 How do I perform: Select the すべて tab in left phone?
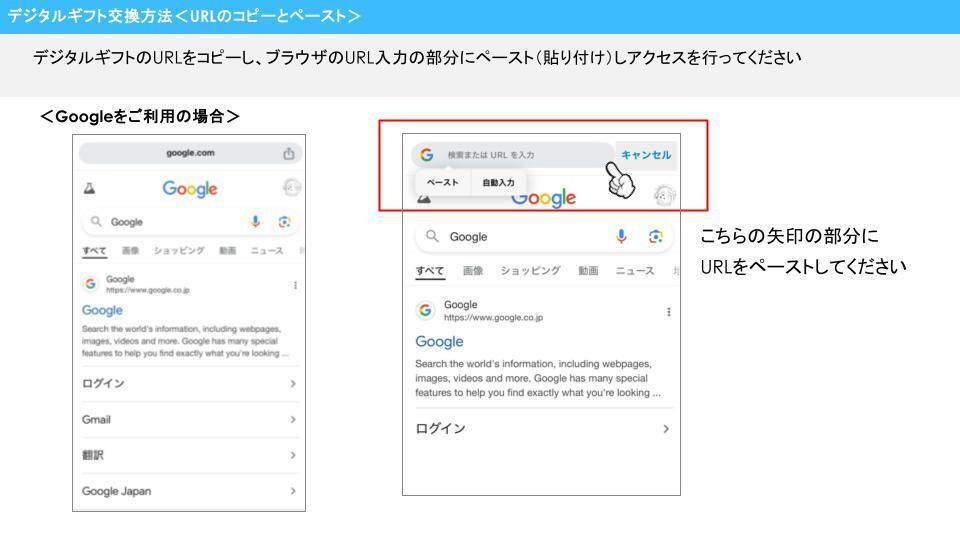(x=94, y=250)
